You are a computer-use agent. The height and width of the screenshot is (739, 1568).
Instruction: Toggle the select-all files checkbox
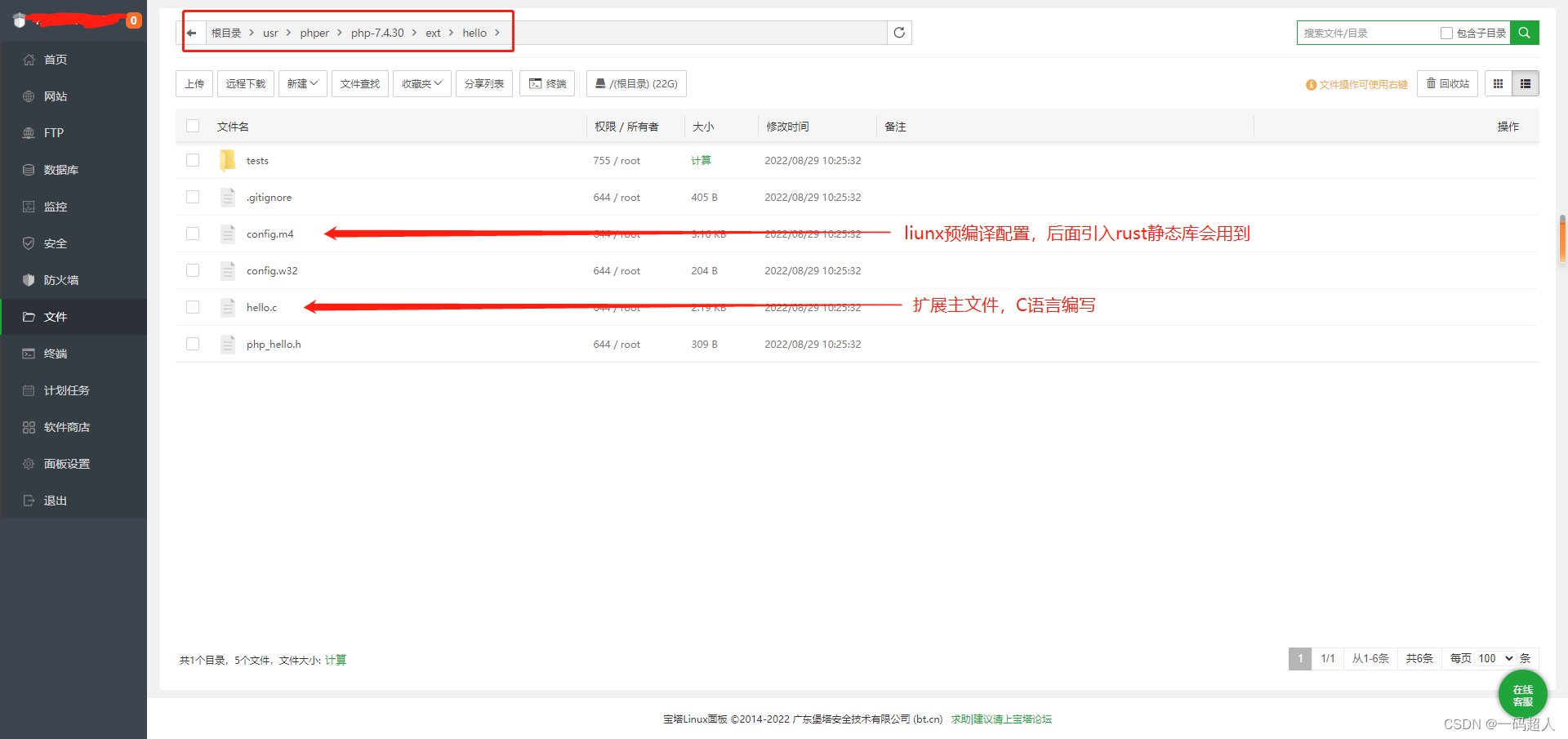[x=193, y=126]
